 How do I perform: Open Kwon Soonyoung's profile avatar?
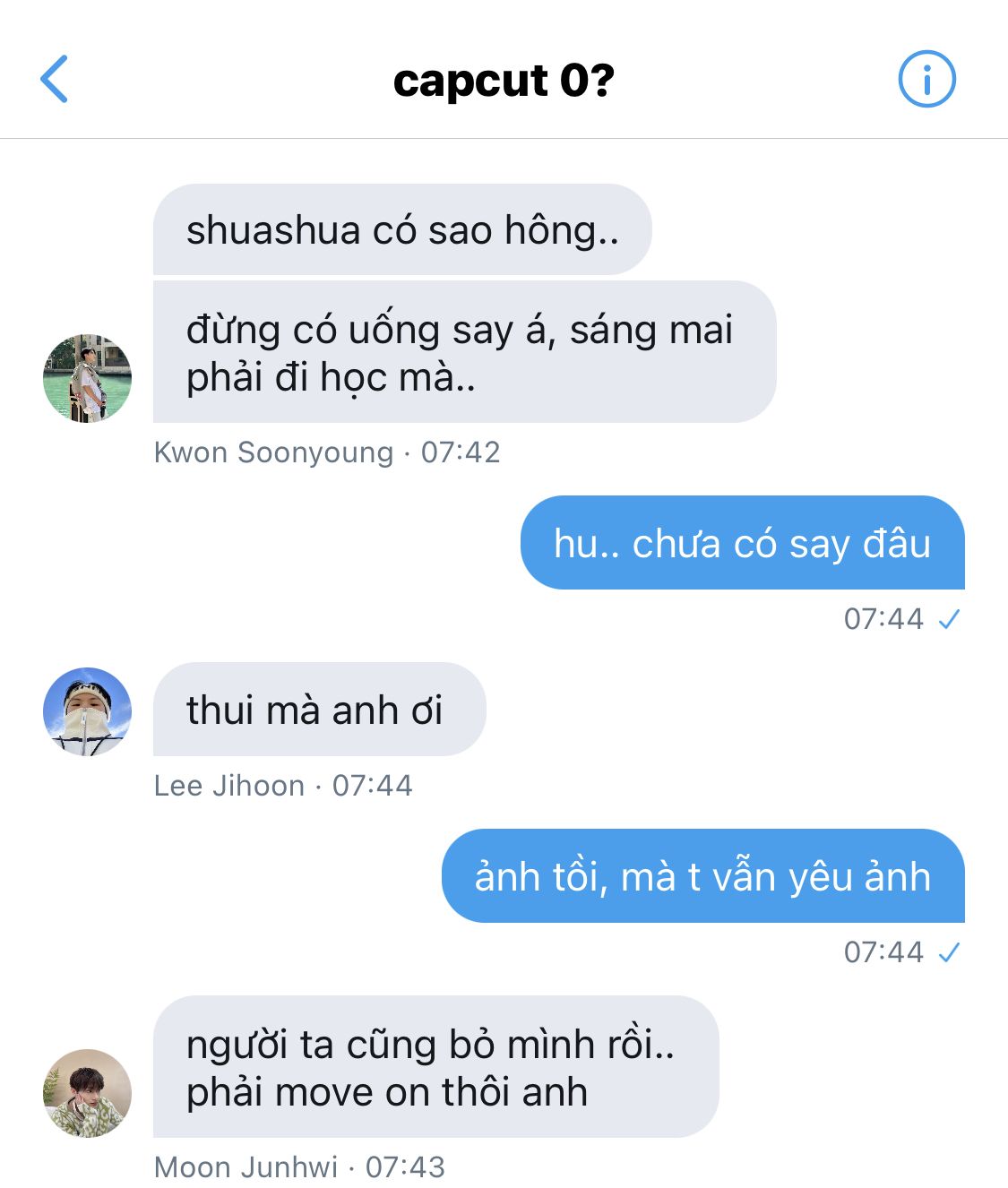click(87, 378)
